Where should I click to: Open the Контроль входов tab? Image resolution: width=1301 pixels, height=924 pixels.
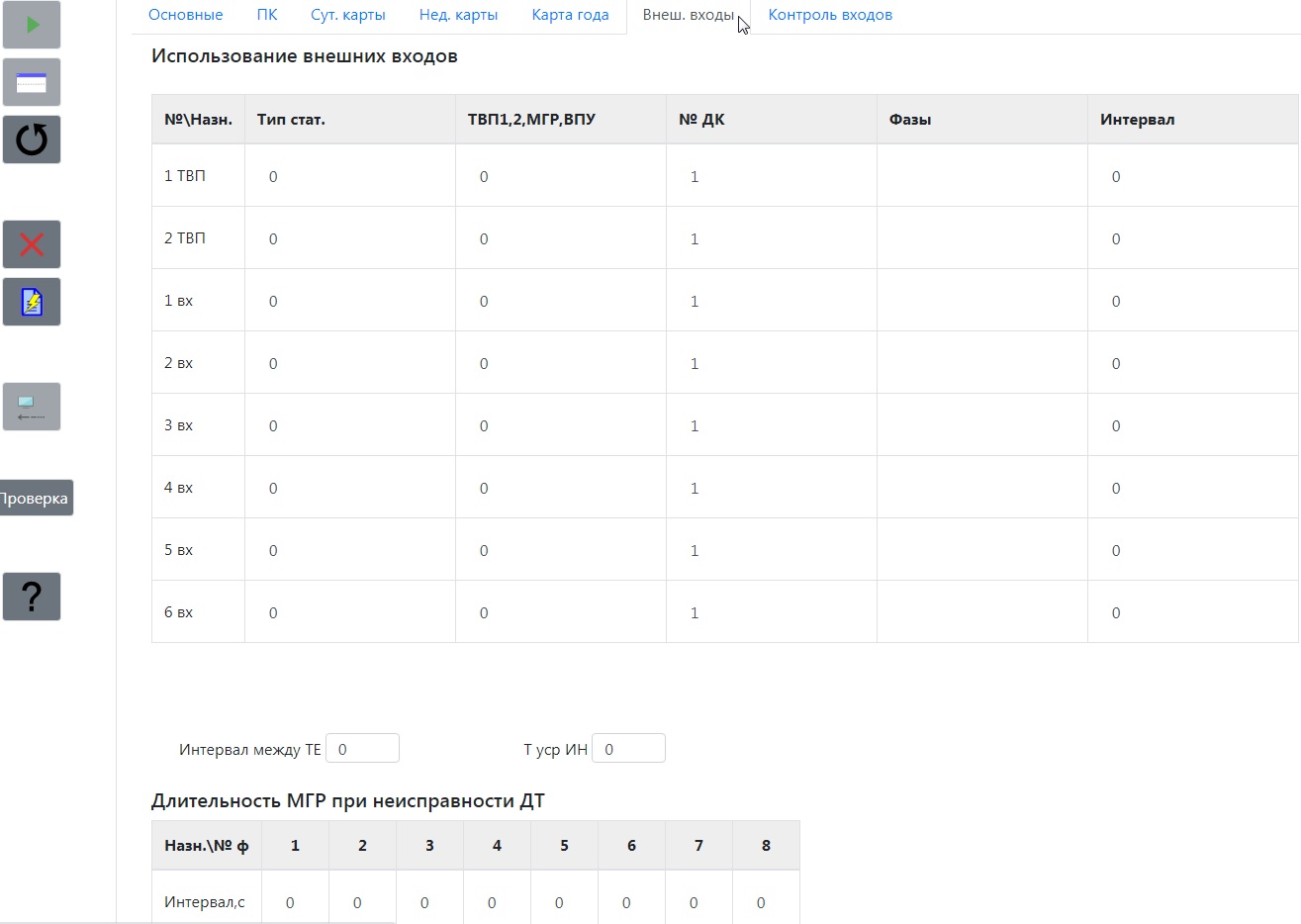tap(830, 15)
